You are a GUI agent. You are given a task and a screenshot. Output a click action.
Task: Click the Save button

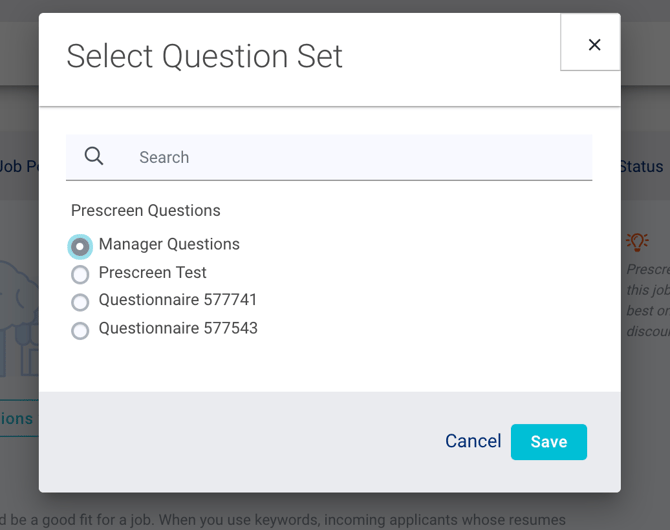548,442
